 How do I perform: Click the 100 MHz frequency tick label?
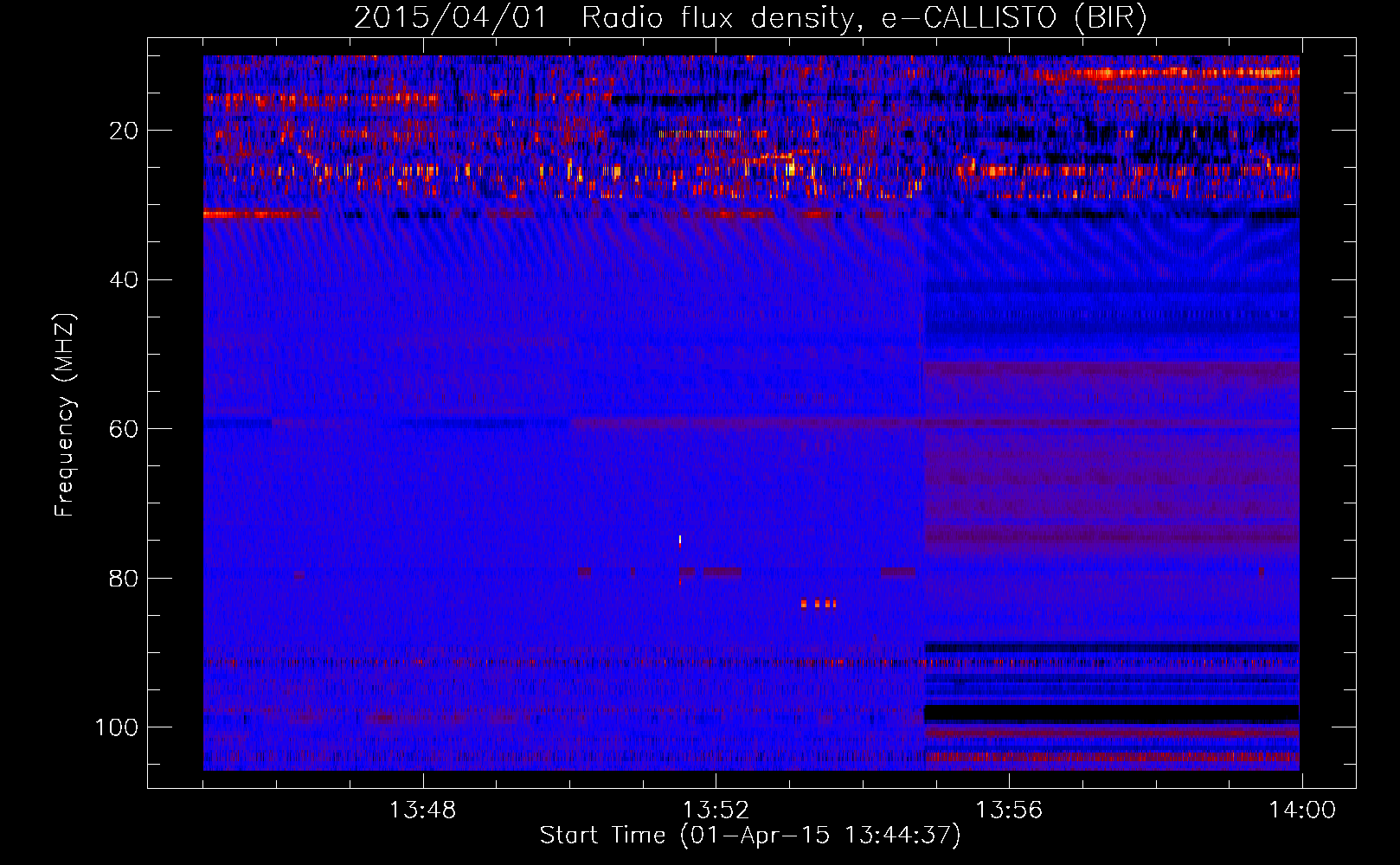116,727
